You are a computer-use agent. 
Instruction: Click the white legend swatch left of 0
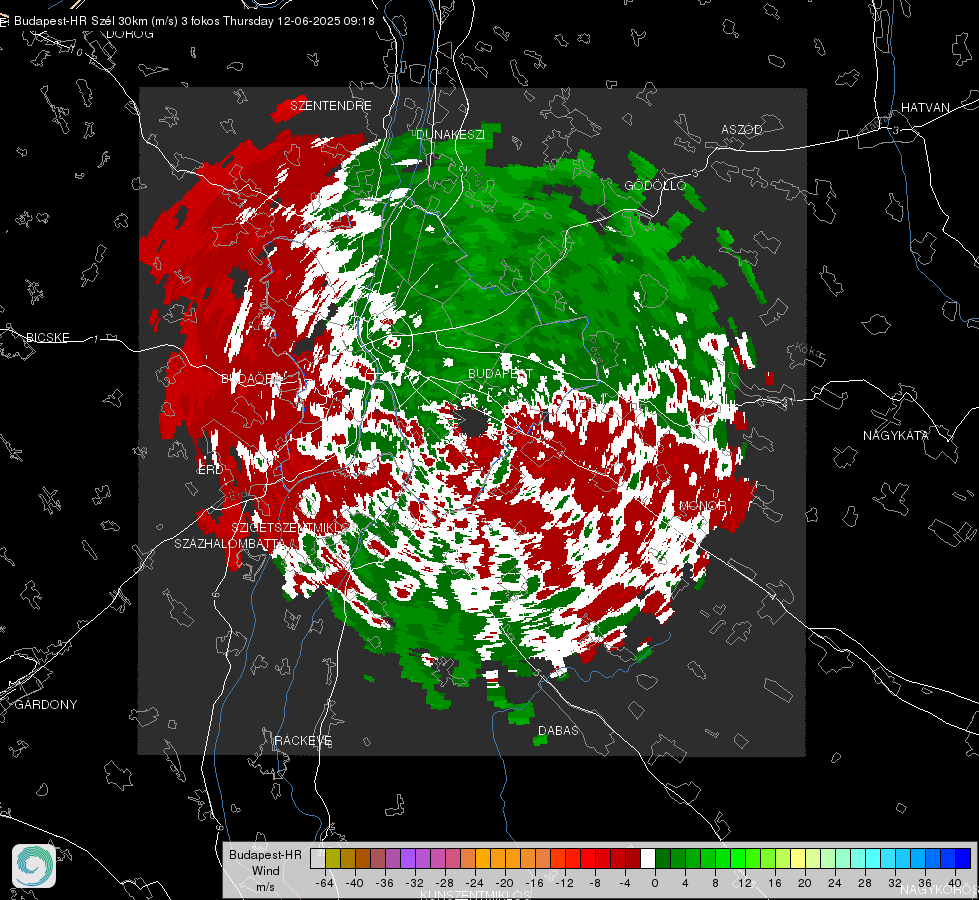tap(648, 858)
